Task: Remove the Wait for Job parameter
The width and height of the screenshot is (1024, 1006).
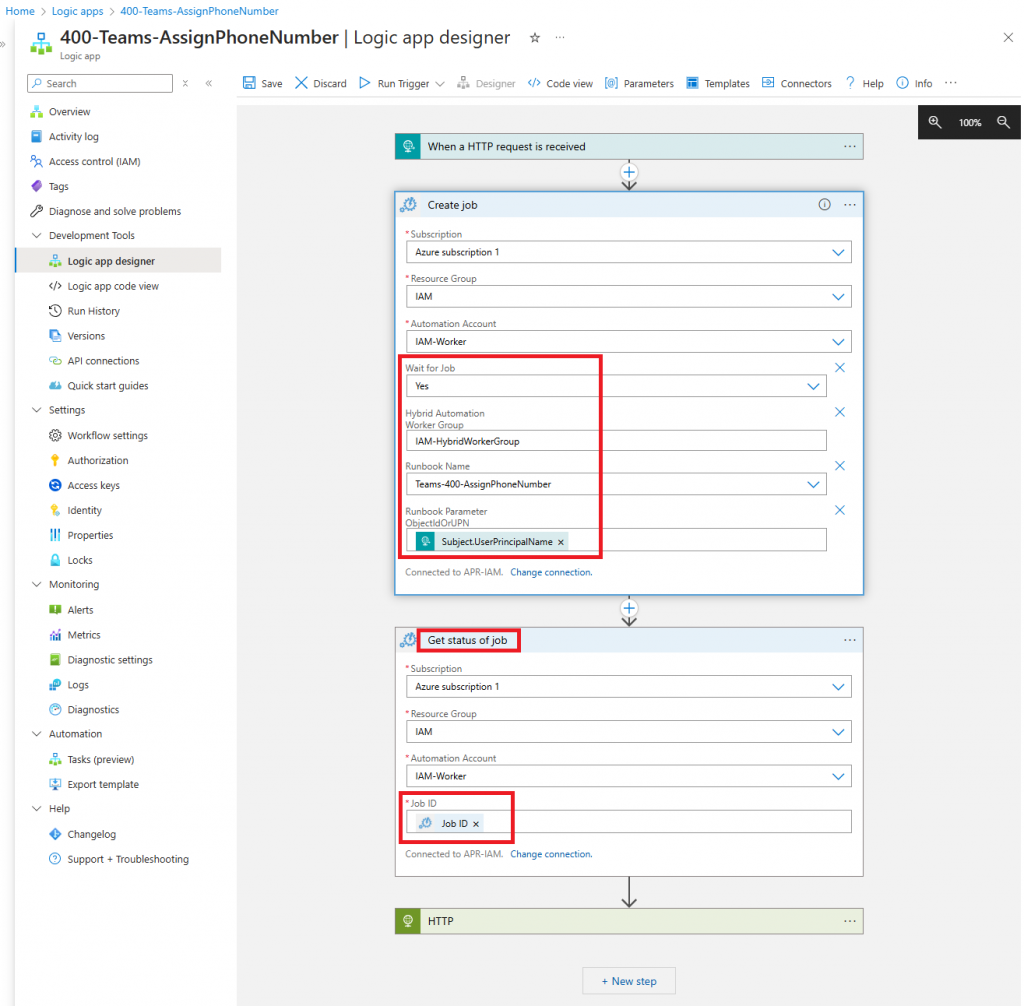Action: point(840,368)
